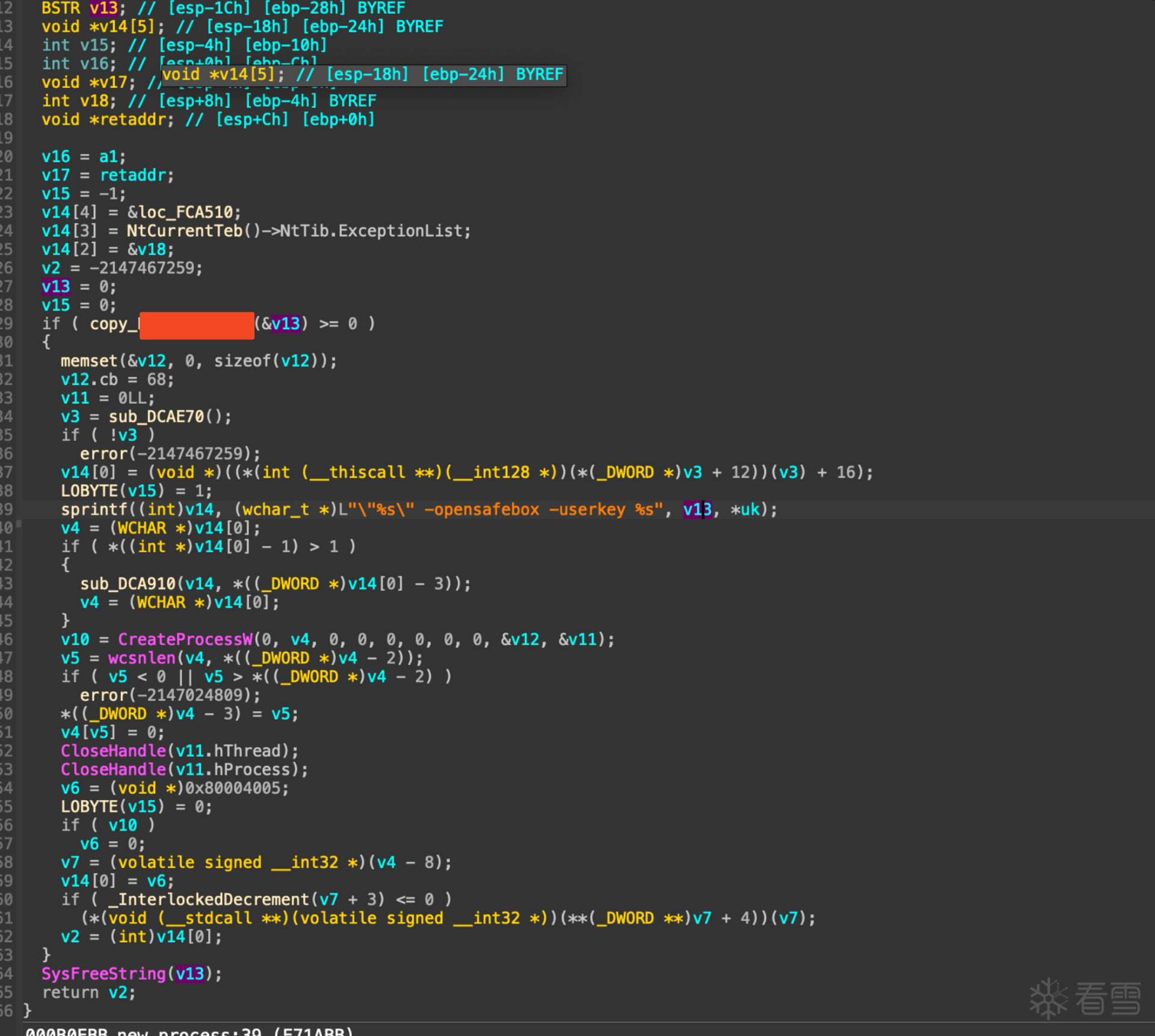1155x1036 pixels.
Task: Click the void *v14[5] tooltip popup
Action: 363,75
